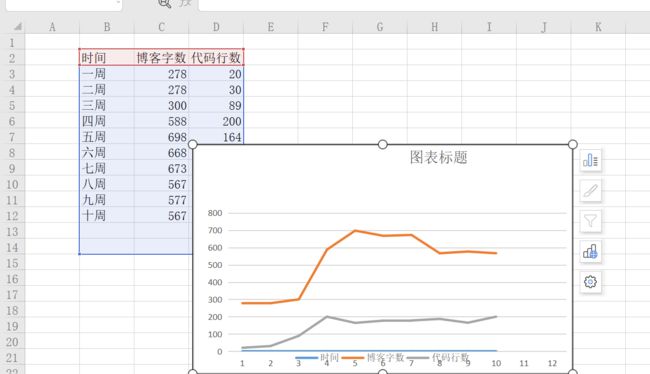The height and width of the screenshot is (374, 650).
Task: Click the cell labeled 八周
Action: [x=107, y=184]
